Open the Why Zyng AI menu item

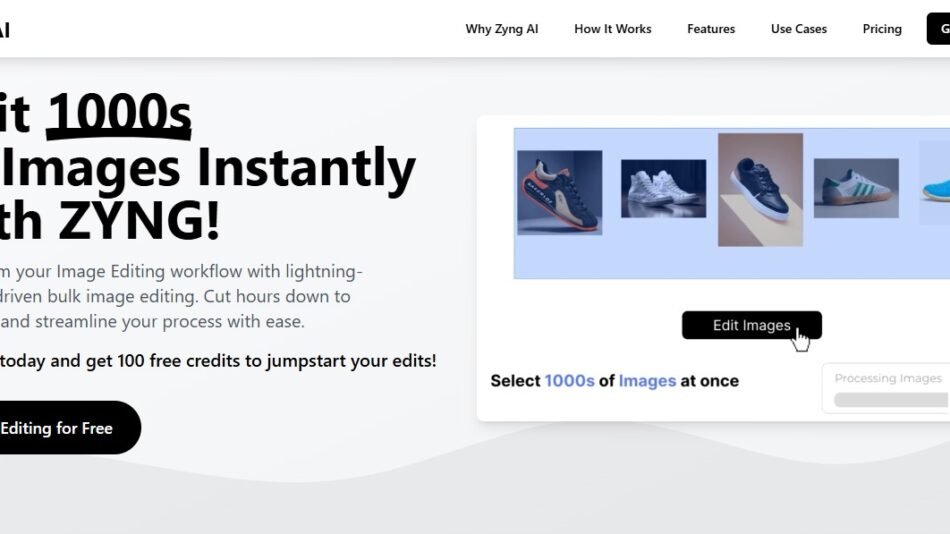click(501, 29)
